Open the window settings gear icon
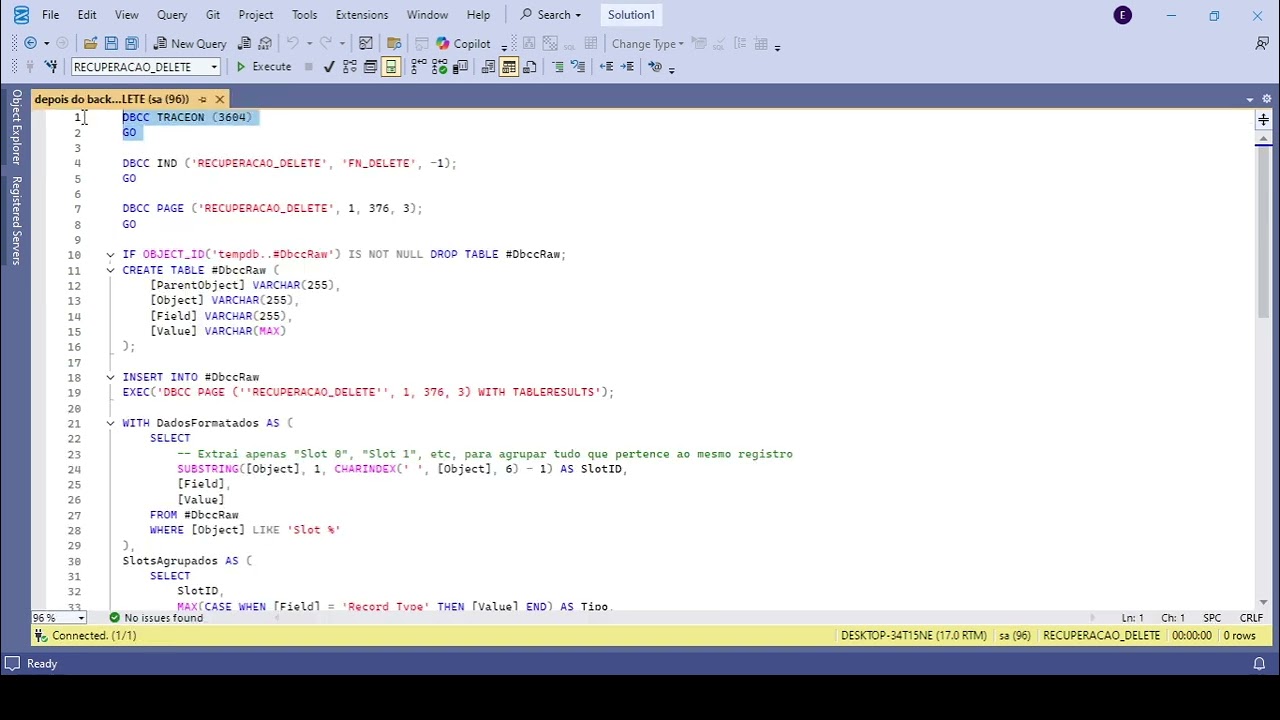This screenshot has height=720, width=1280. pos(1267,99)
